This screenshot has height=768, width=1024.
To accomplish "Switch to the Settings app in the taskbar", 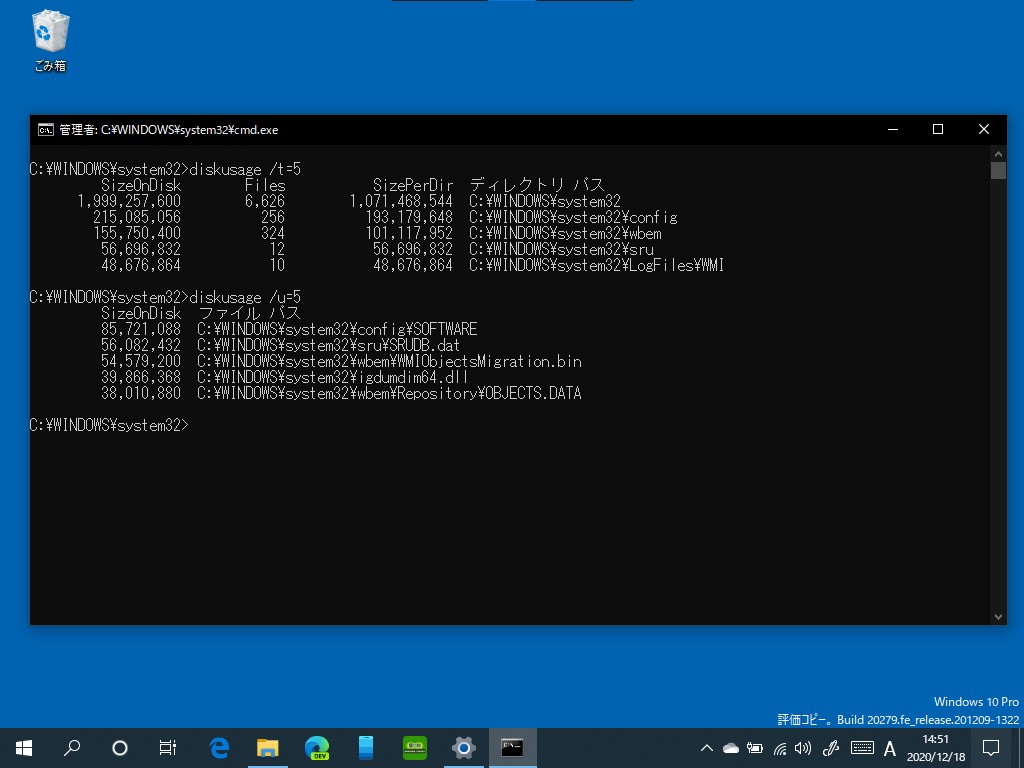I will click(463, 748).
